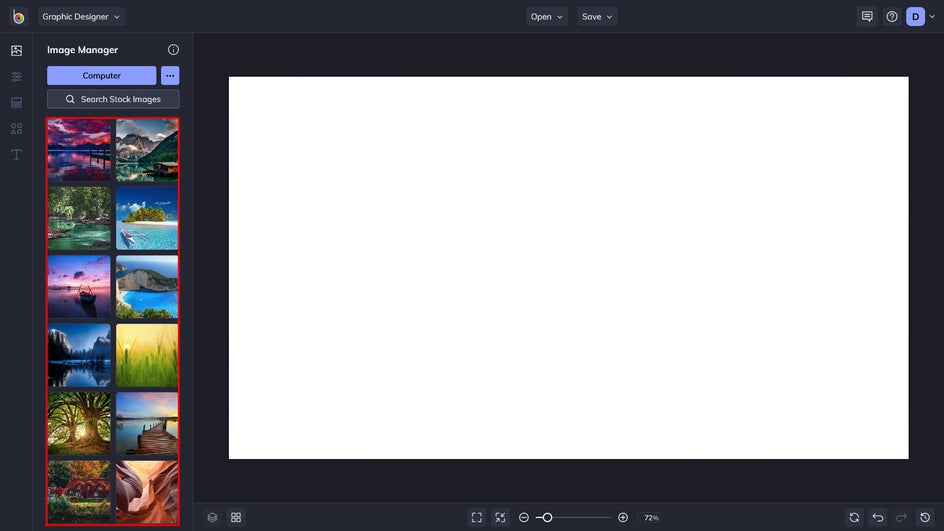Click the fill screen zoom icon

[x=500, y=517]
